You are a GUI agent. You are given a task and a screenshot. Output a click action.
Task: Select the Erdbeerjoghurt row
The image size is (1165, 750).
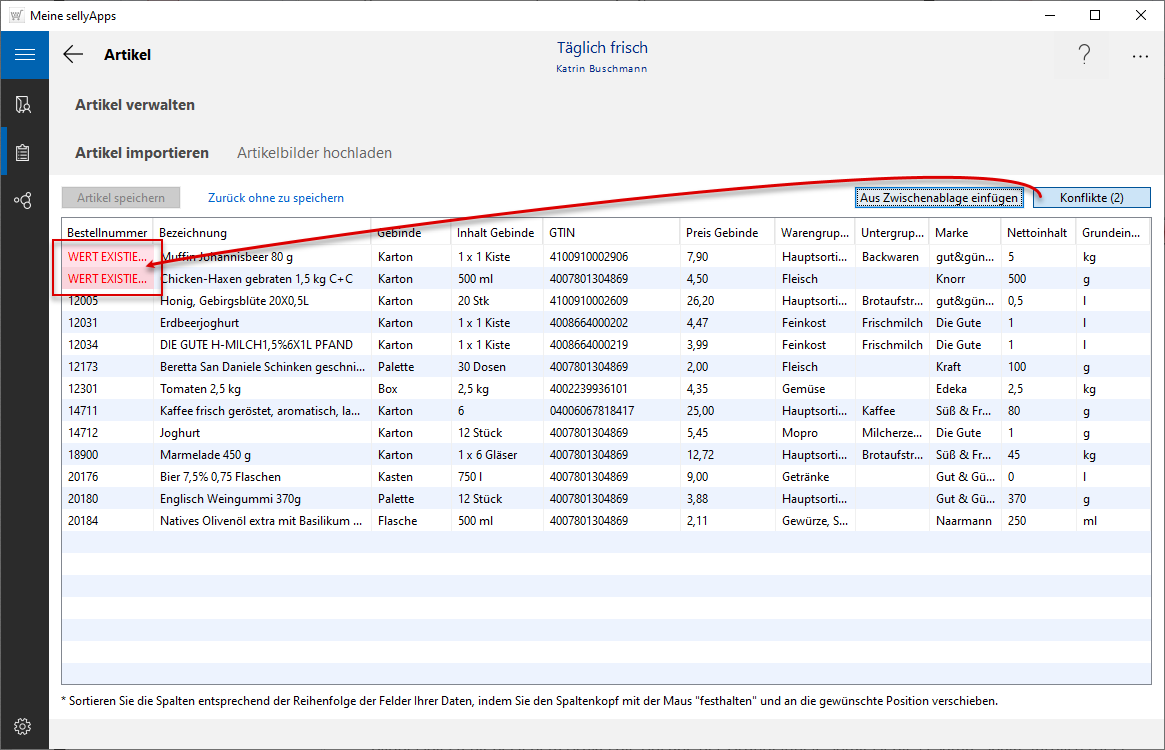(200, 323)
